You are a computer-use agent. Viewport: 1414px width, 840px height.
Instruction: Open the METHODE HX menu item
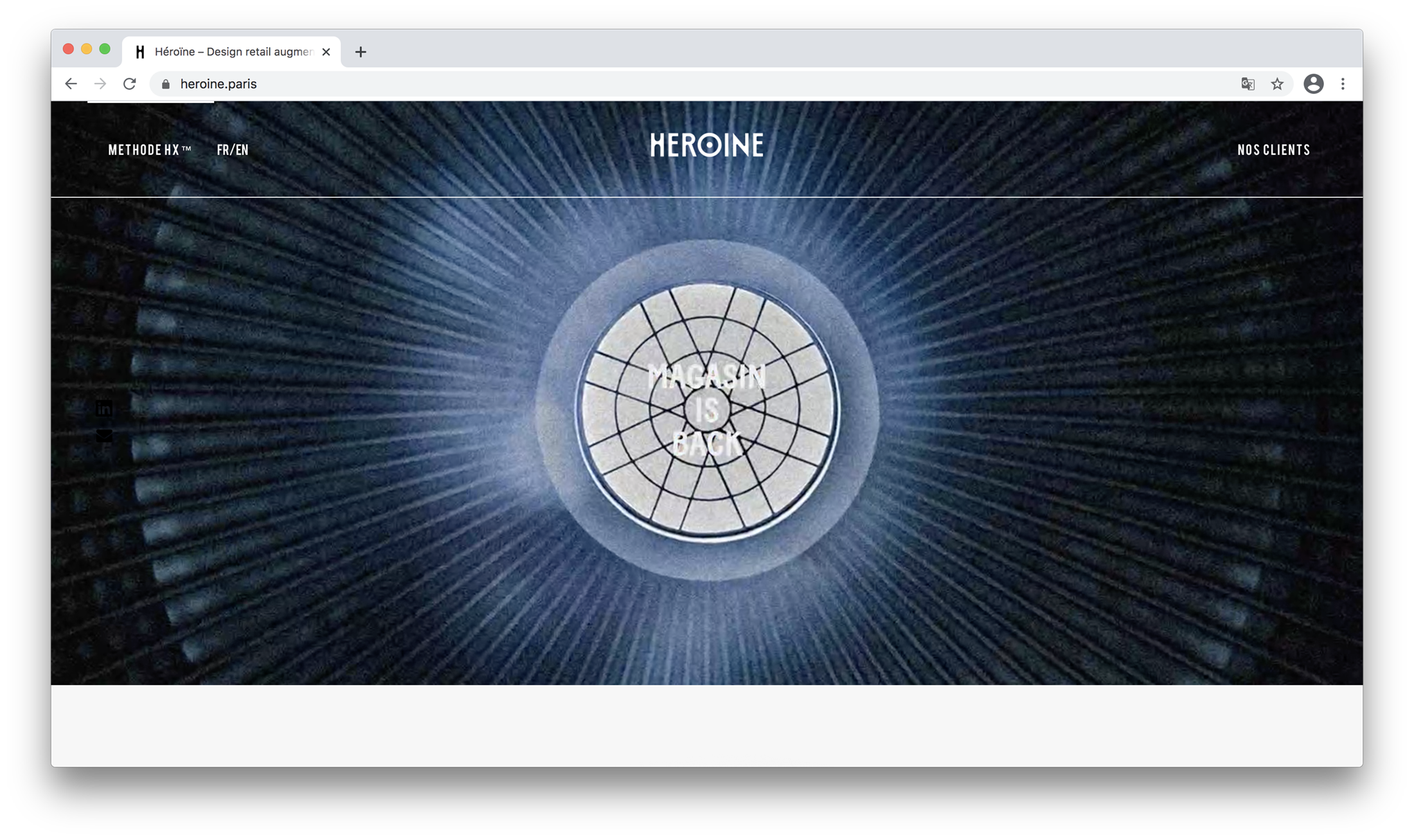[x=150, y=150]
